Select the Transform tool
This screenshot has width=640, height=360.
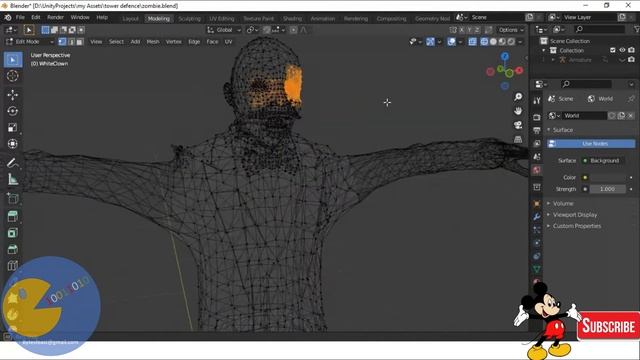point(13,144)
